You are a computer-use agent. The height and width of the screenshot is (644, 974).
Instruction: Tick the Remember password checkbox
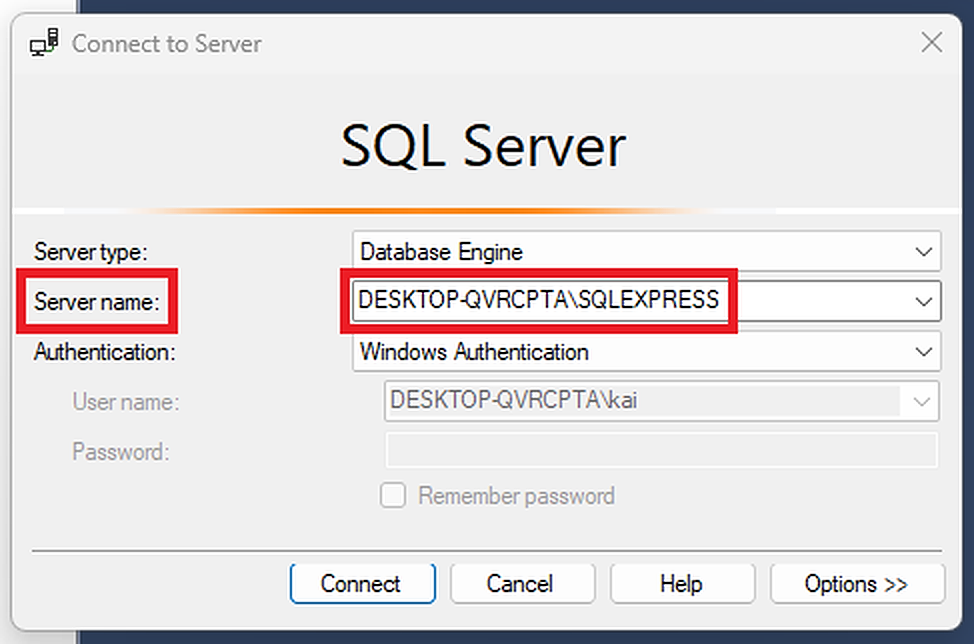(x=393, y=496)
